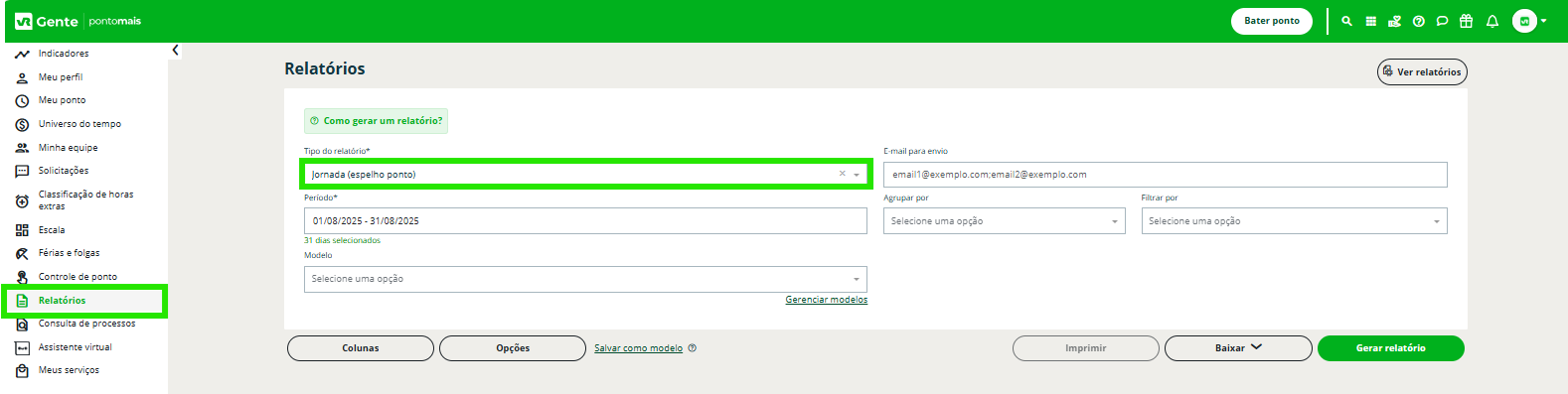Open Controle de ponto

[78, 277]
